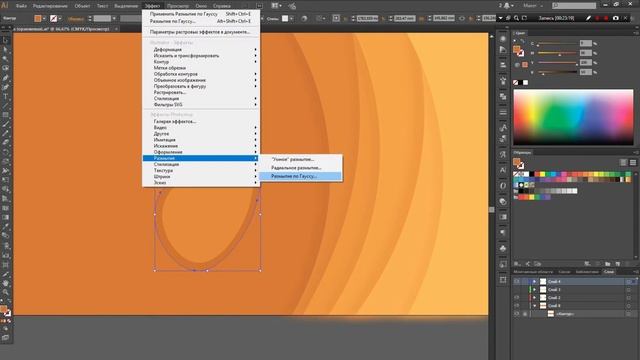Open Swatch Libraries menu icon

[x=517, y=264]
